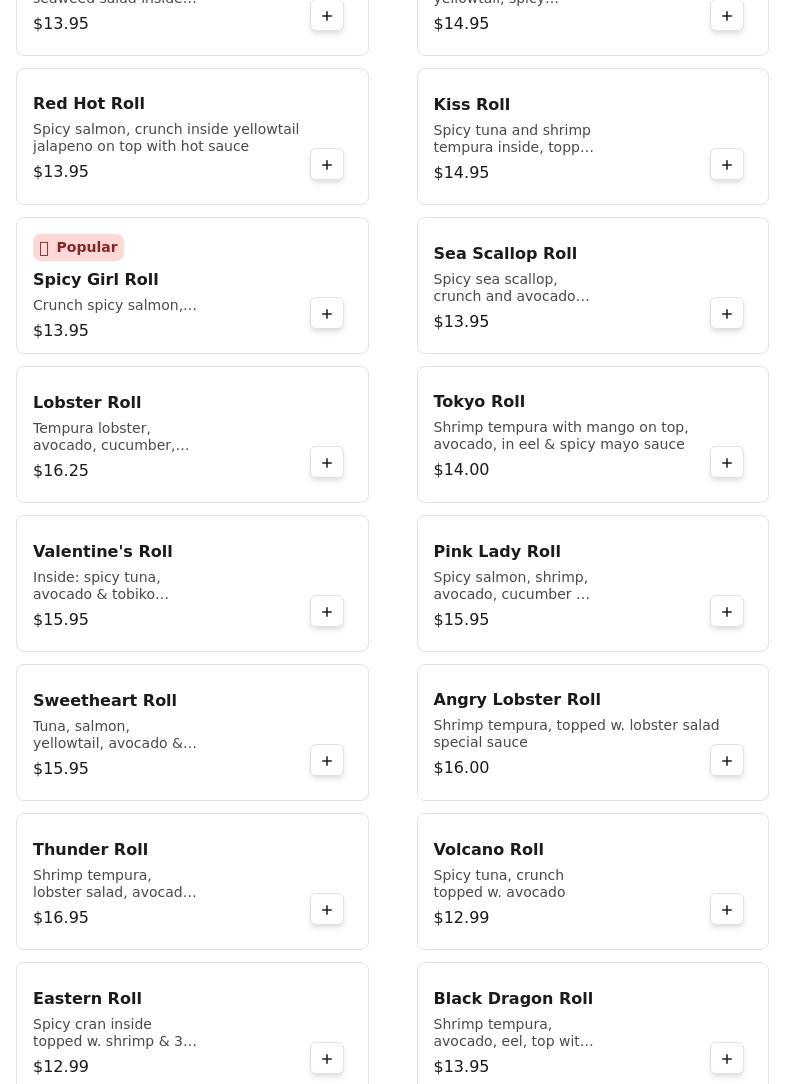Add Volcano Roll to cart
The image size is (785, 1084).
(727, 910)
